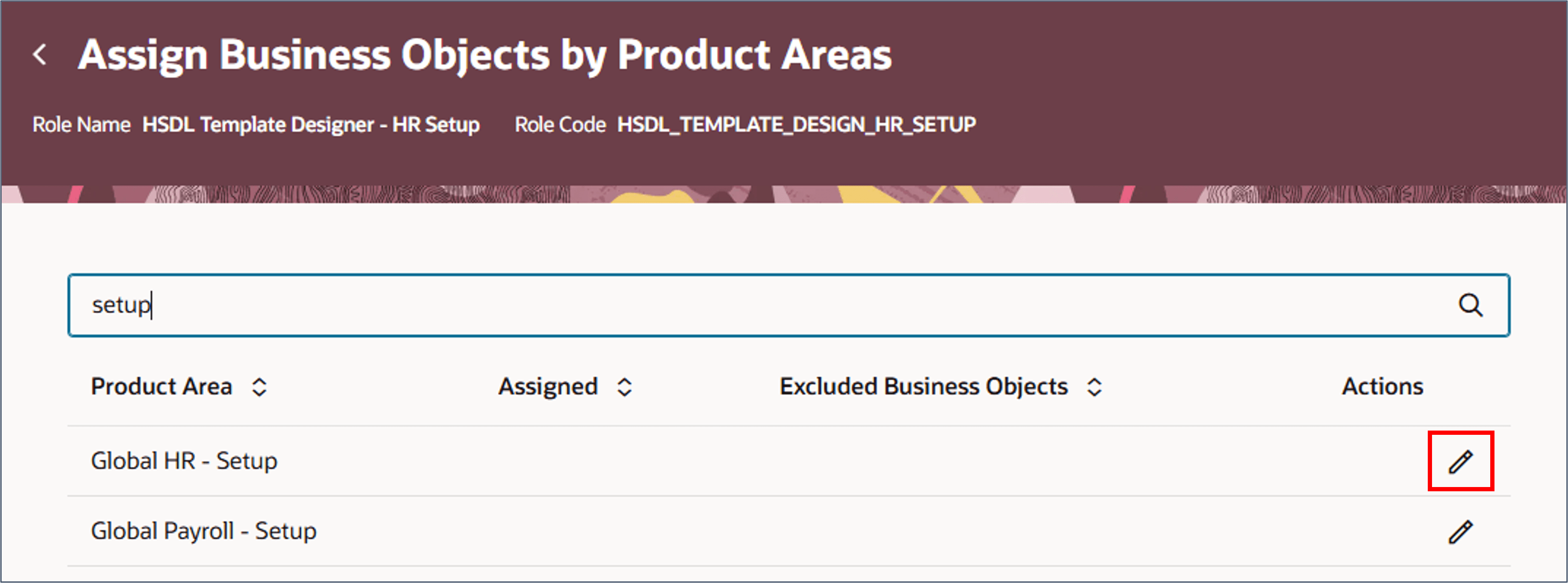
Task: Go back using the header arrow
Action: (x=40, y=55)
